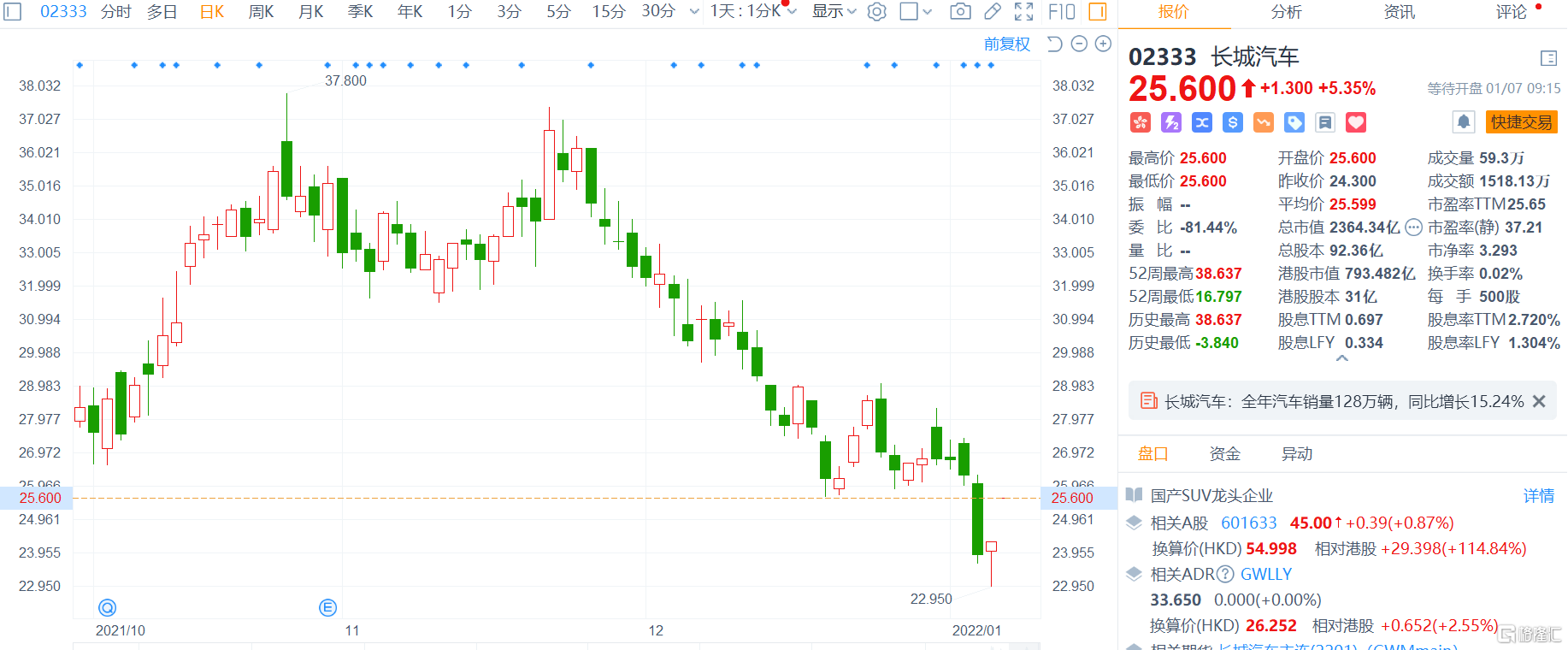Open related A-share 601633 link
The width and height of the screenshot is (1568, 650).
[1248, 523]
